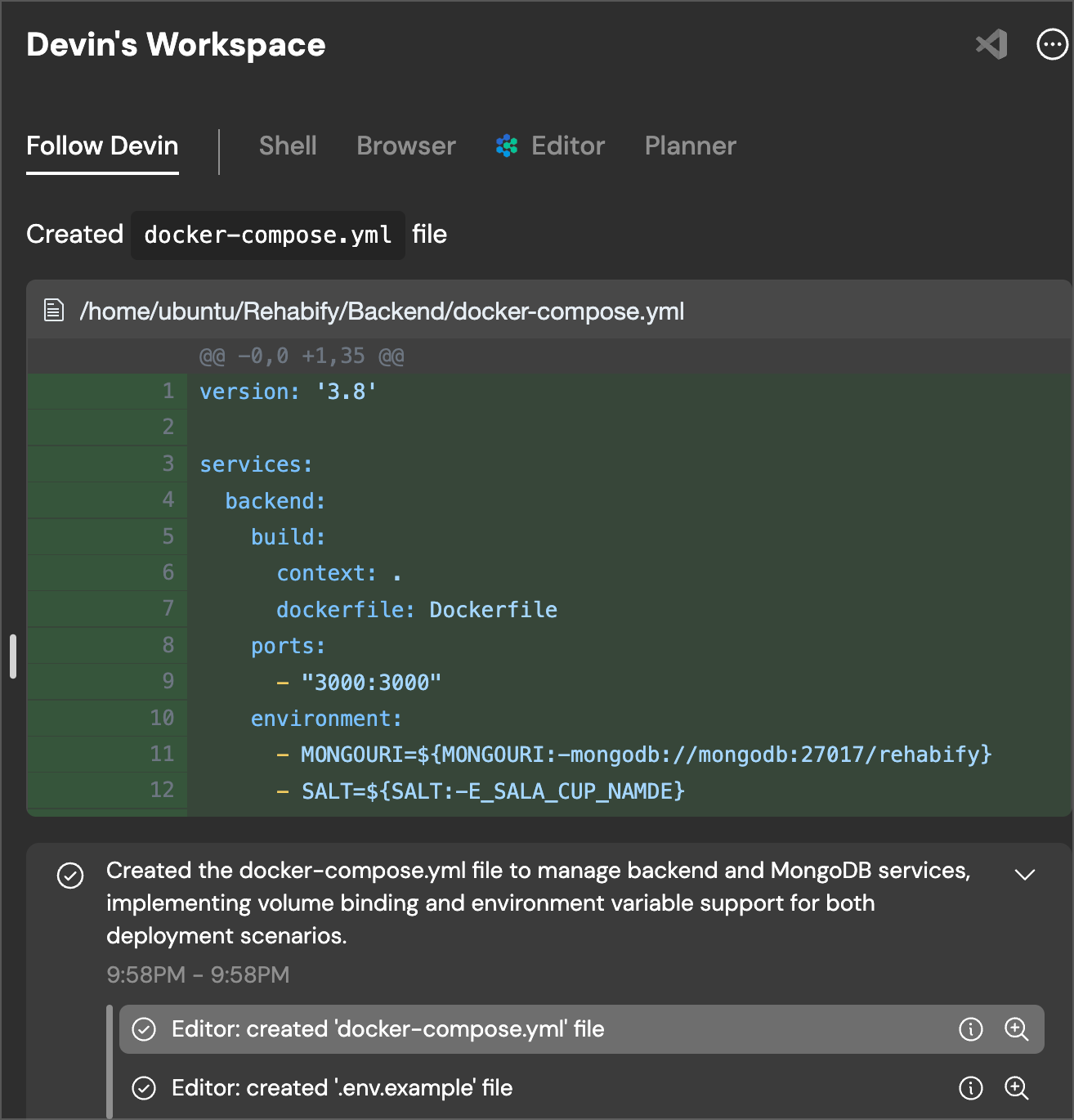Show info for docker-compose.yml step

(x=971, y=1029)
